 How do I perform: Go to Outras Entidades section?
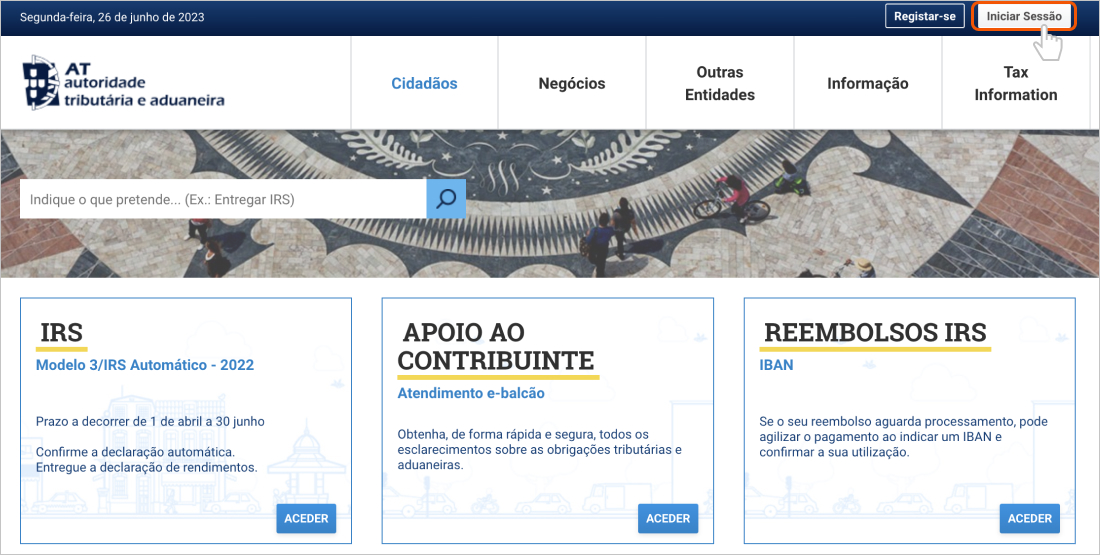(720, 84)
